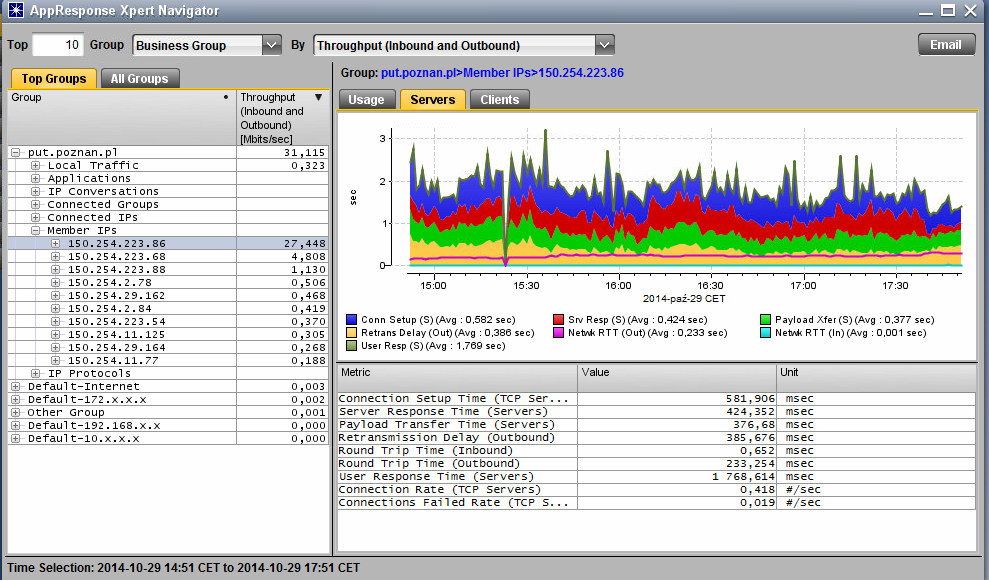Expand the 150.254.2.84 node
Image resolution: width=989 pixels, height=580 pixels.
(56, 308)
